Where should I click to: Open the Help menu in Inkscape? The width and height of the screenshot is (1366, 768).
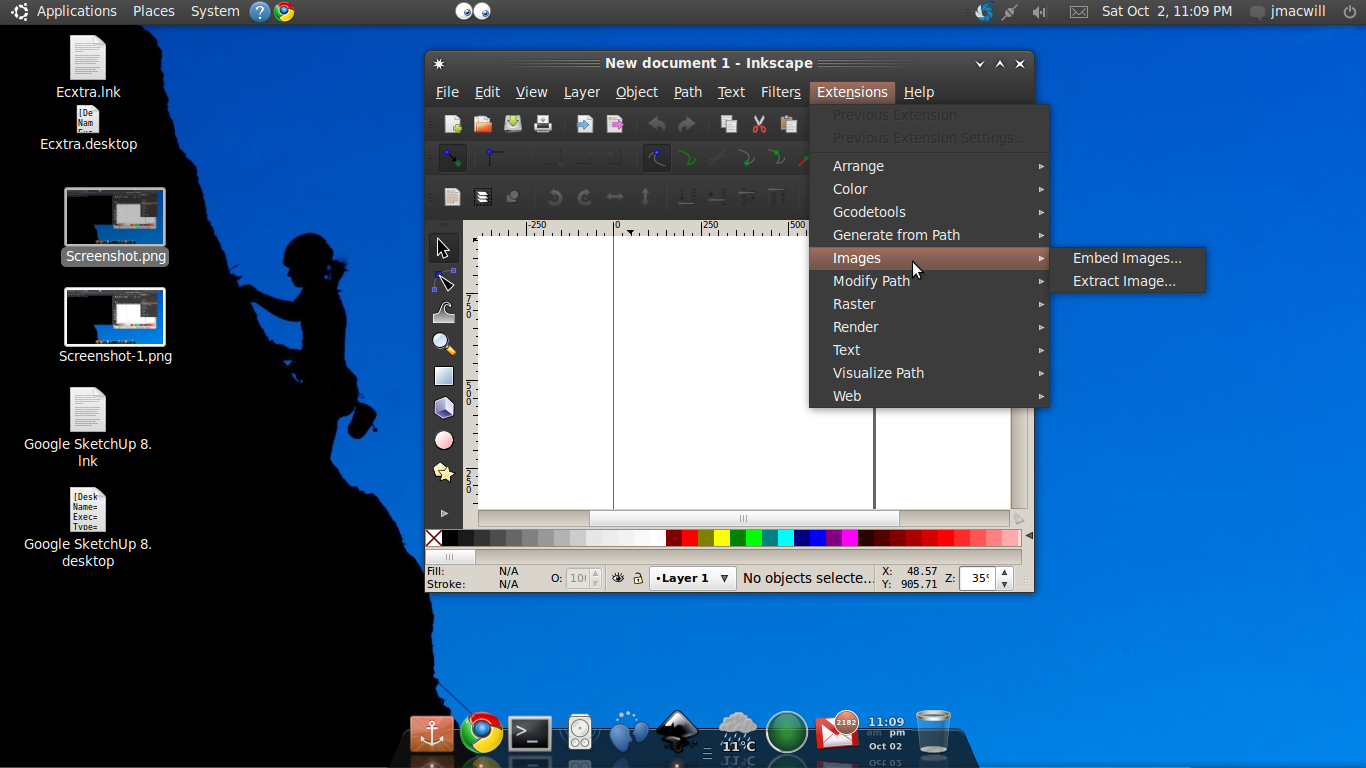(919, 92)
